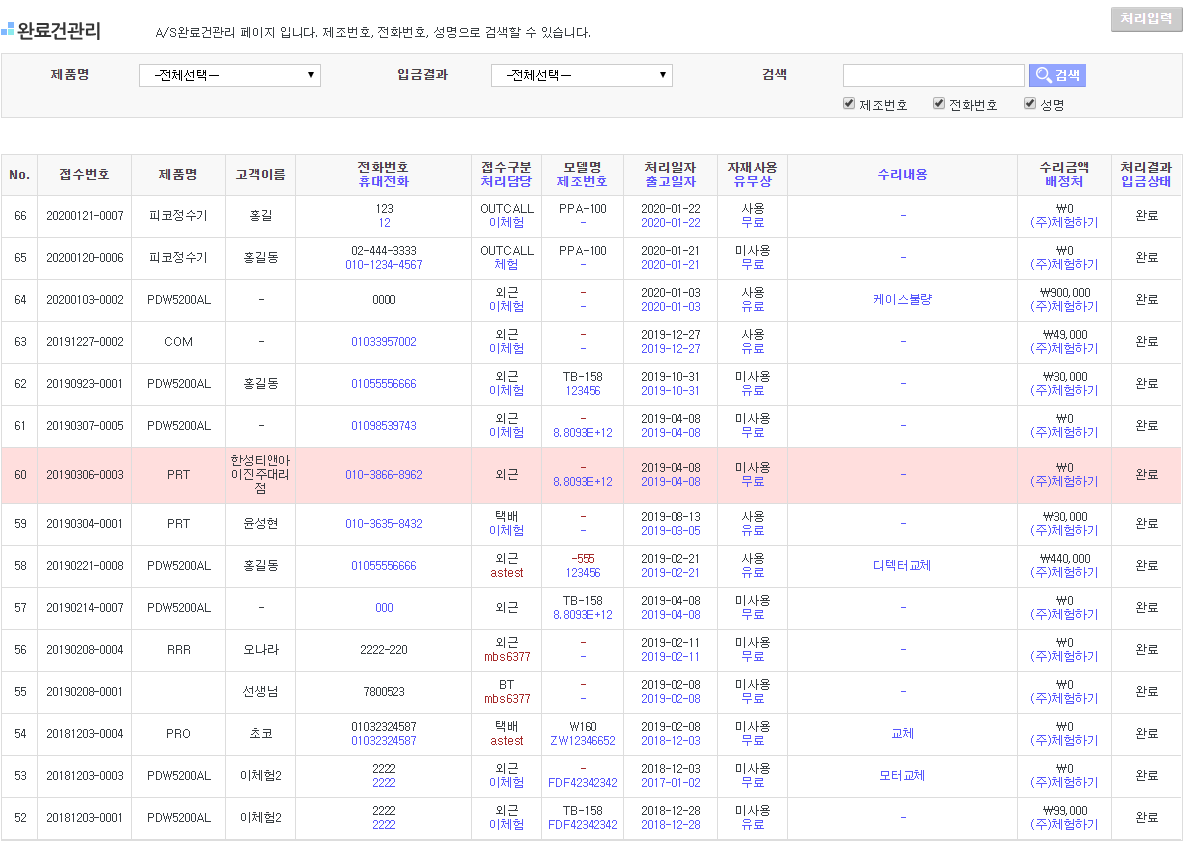1192x846 pixels.
Task: Click serial number ZW12346652 link
Action: coord(582,741)
